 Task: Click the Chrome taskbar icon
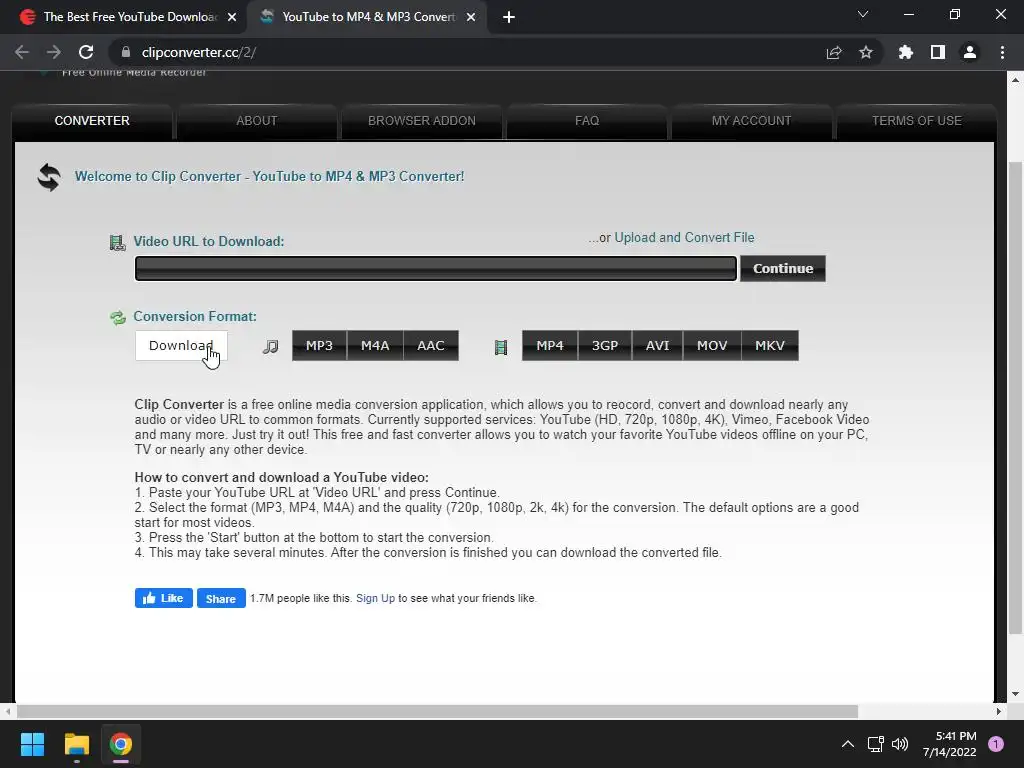point(121,744)
